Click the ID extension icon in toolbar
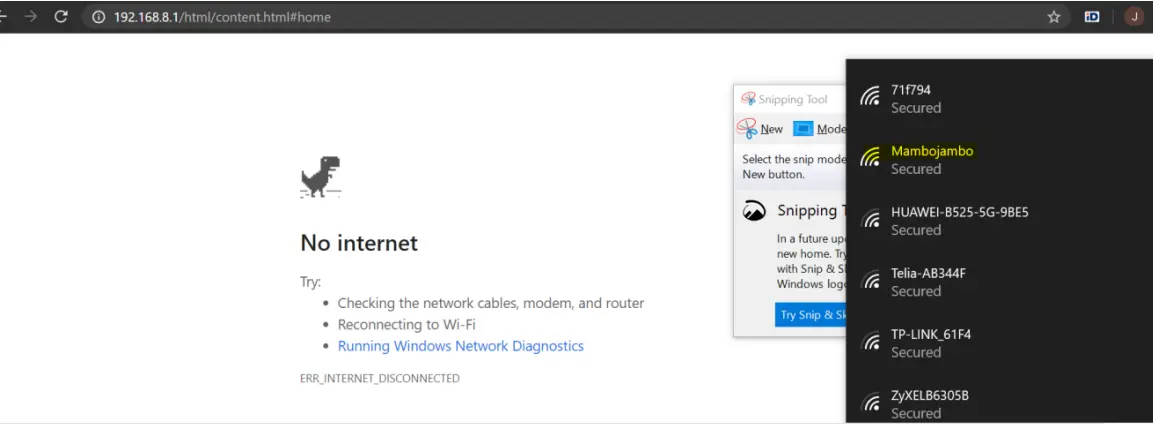Screen dimensions: 1153x424 (x=1092, y=17)
